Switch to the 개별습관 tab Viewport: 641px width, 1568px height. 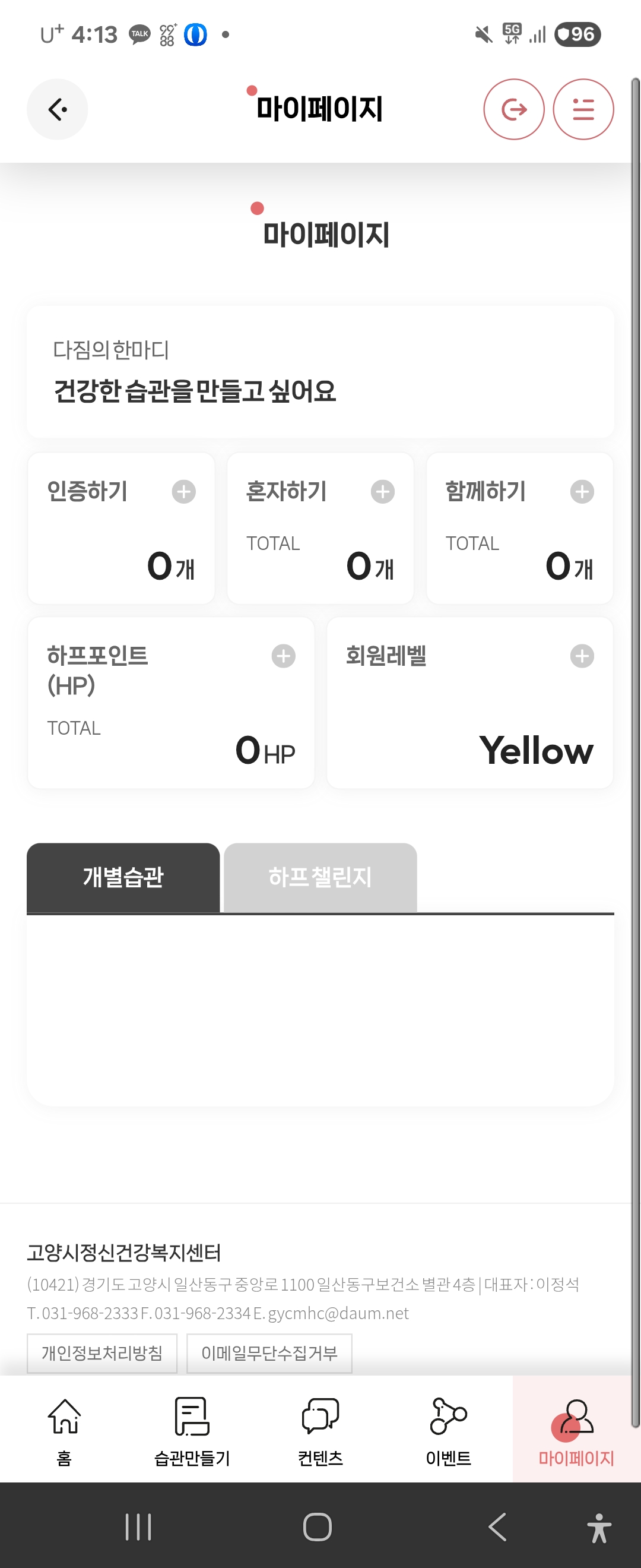tap(123, 877)
